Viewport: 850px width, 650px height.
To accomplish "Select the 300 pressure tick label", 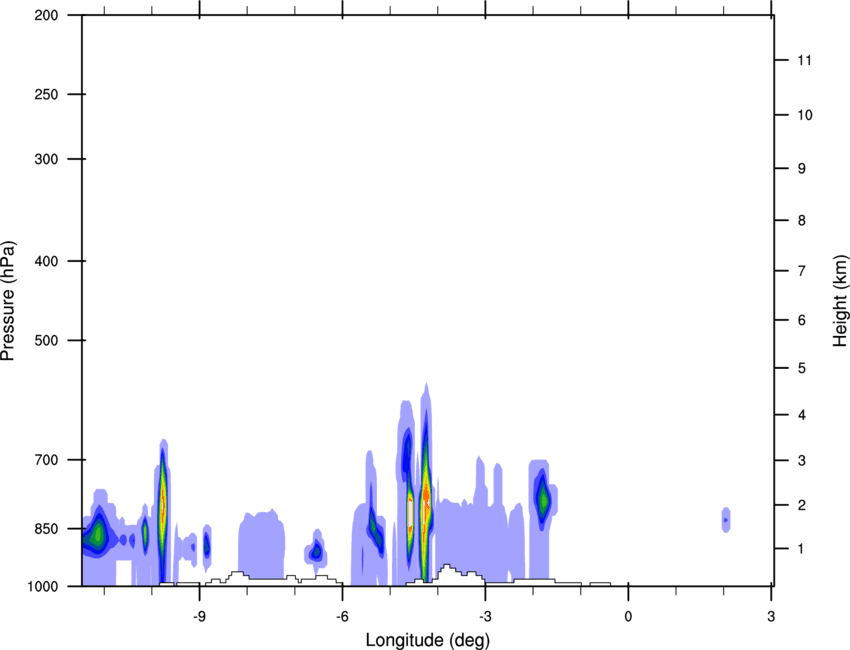I will pos(46,159).
